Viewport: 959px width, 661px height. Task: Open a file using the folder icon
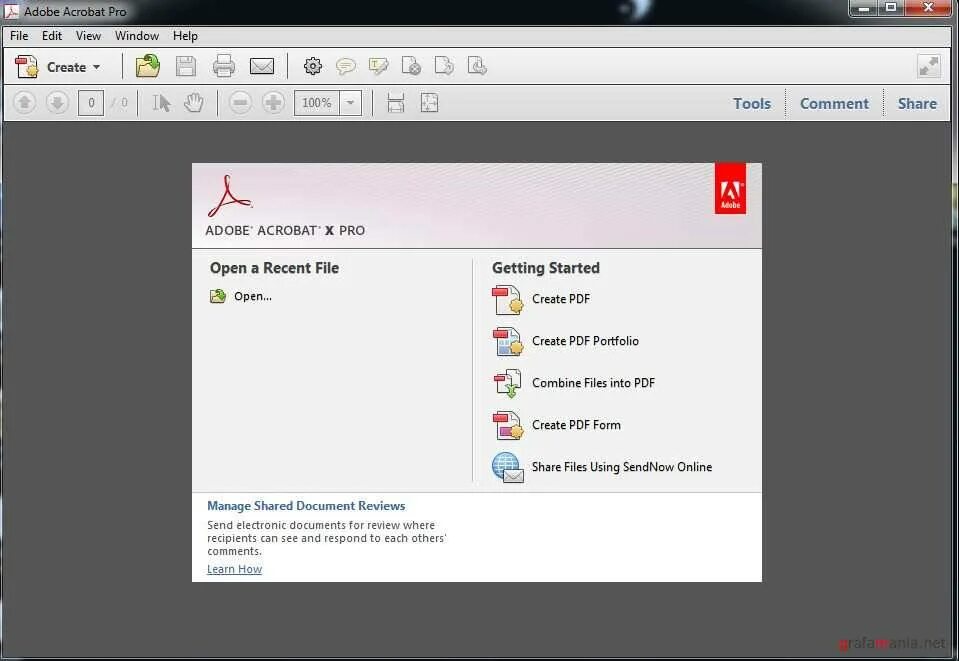pyautogui.click(x=147, y=66)
